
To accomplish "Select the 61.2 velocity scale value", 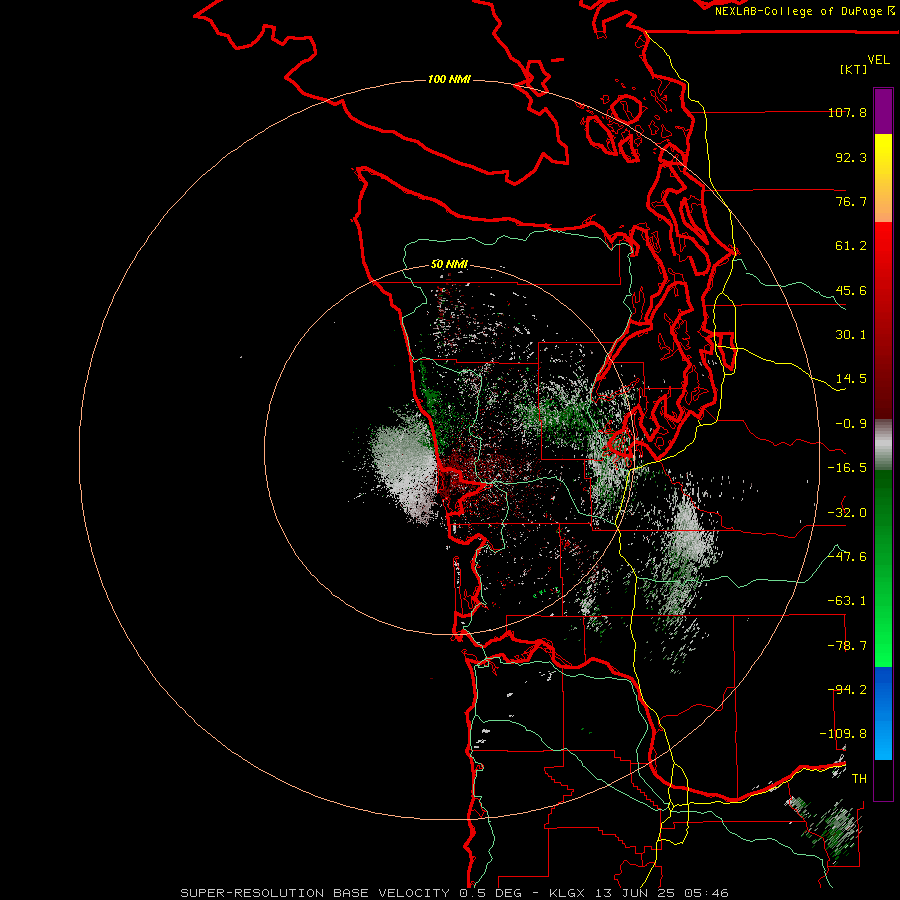I will 851,246.
